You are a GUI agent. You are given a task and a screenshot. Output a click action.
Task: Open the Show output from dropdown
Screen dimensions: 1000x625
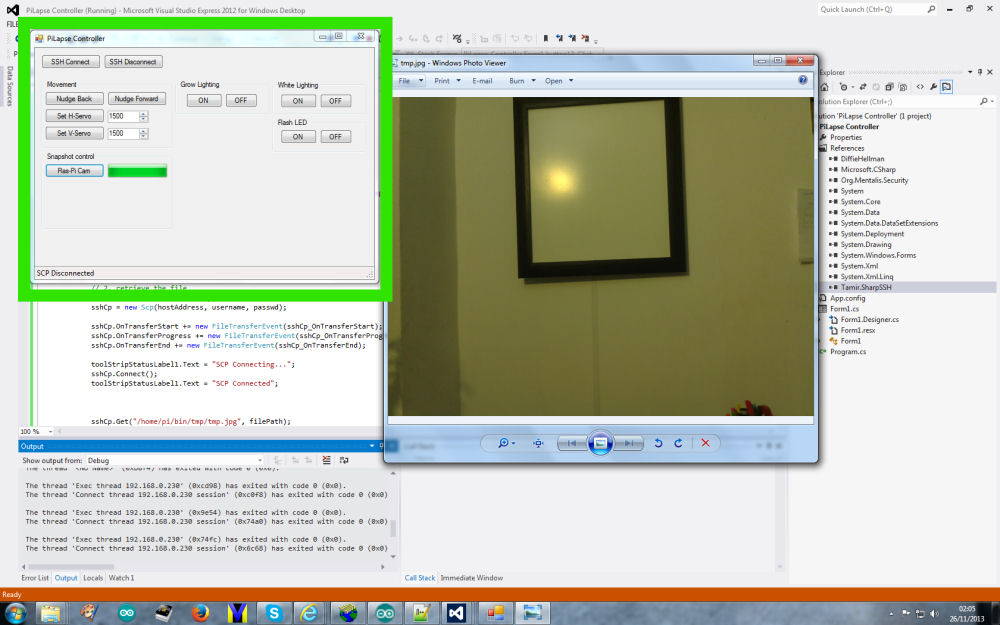[x=260, y=461]
